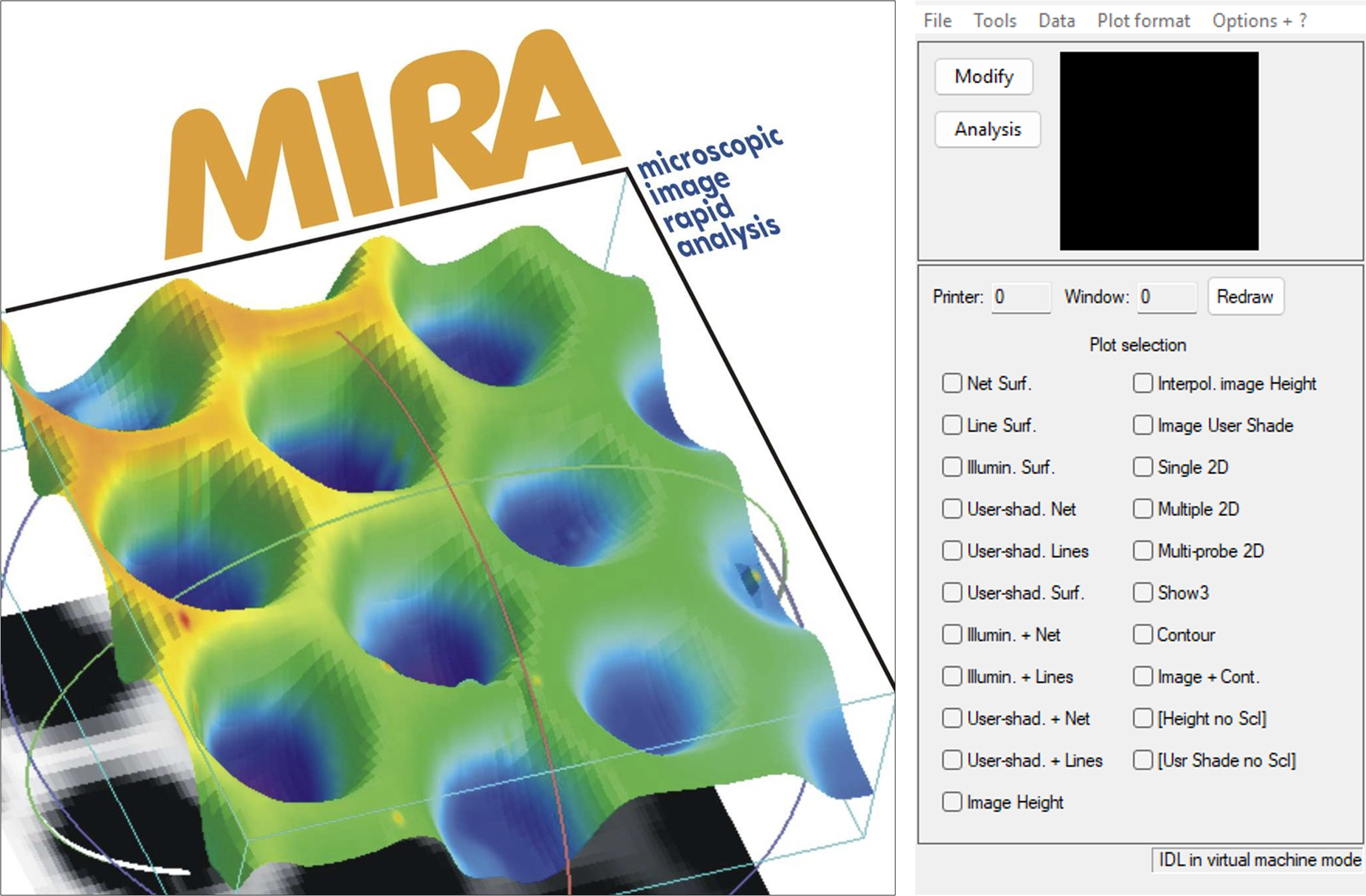Enable the Line Surf. checkbox
The image size is (1366, 896).
pos(952,425)
